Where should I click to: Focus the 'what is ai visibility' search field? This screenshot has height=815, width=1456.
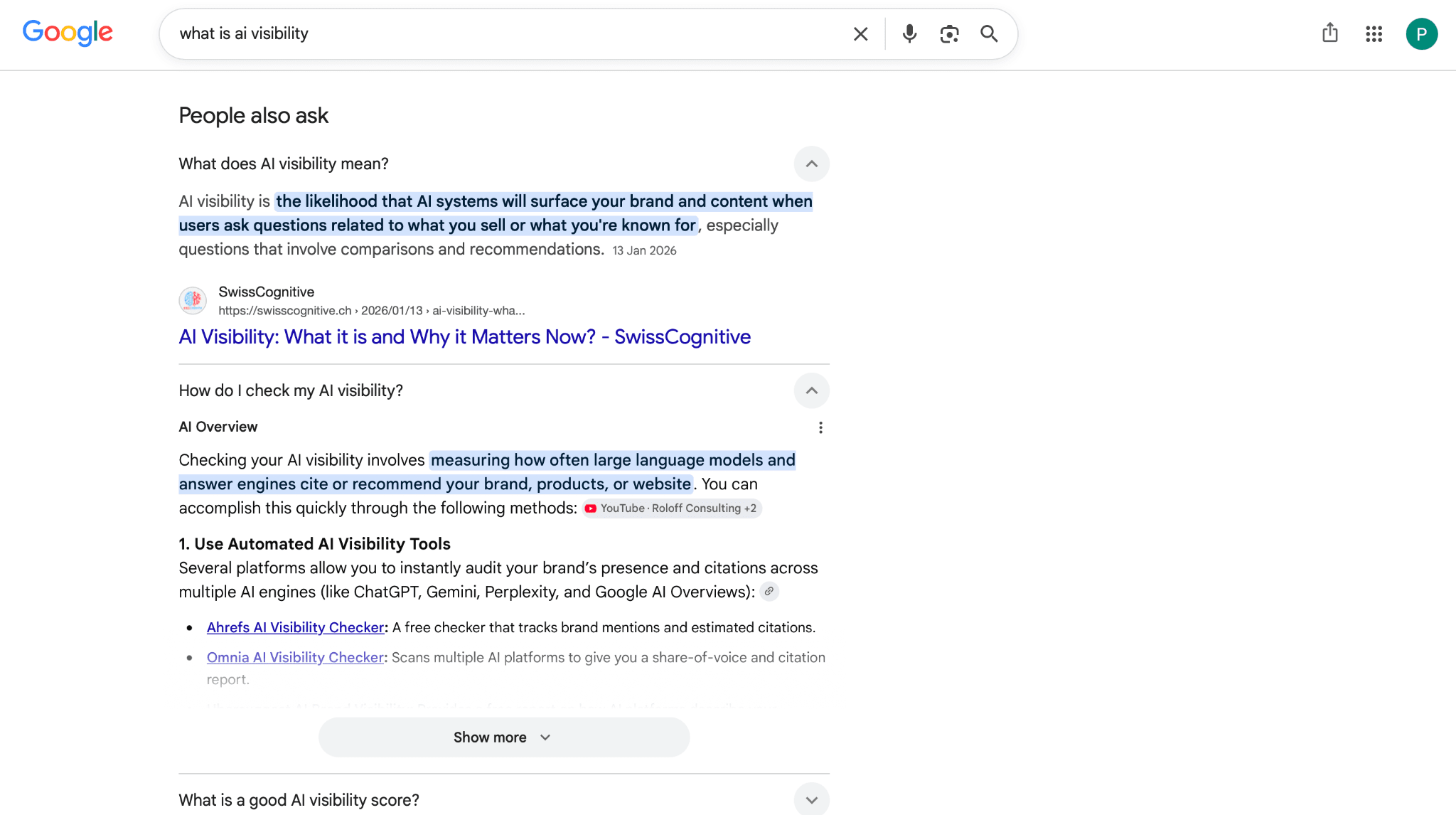[x=505, y=33]
